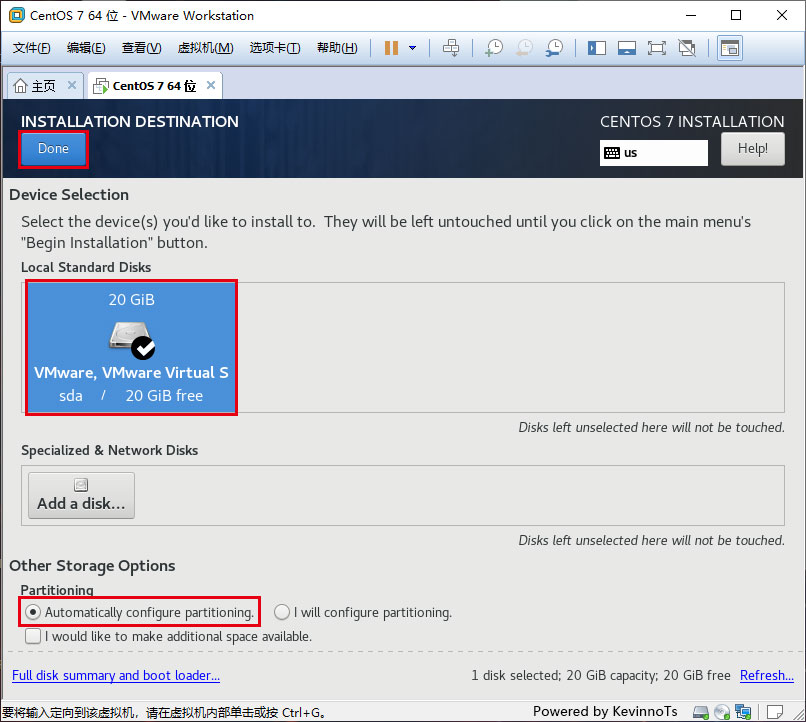Screen dimensions: 806x722
Task: Click the "Specialized & Network Disks" heading
Action: [109, 450]
